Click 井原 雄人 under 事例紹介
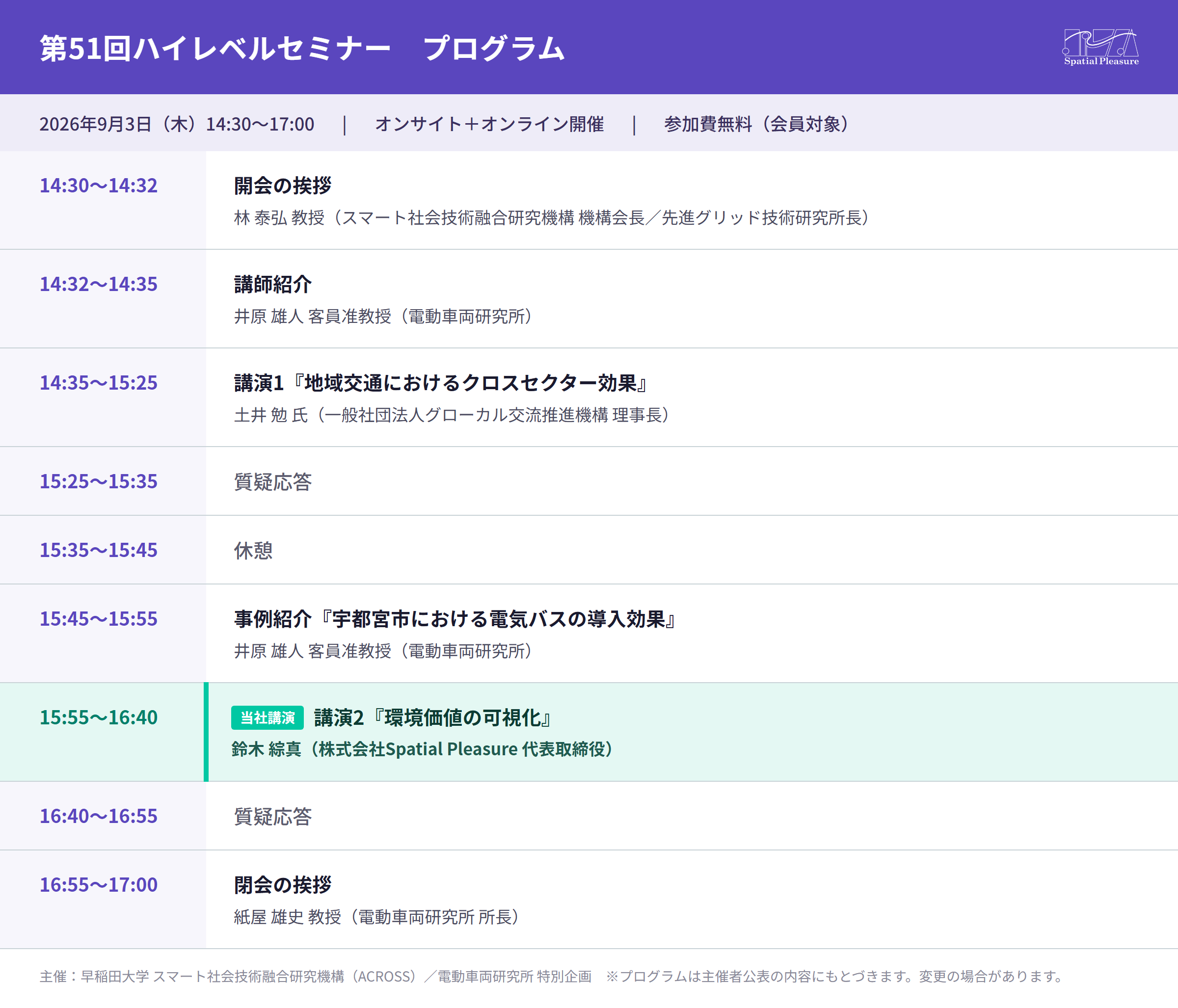 point(383,651)
